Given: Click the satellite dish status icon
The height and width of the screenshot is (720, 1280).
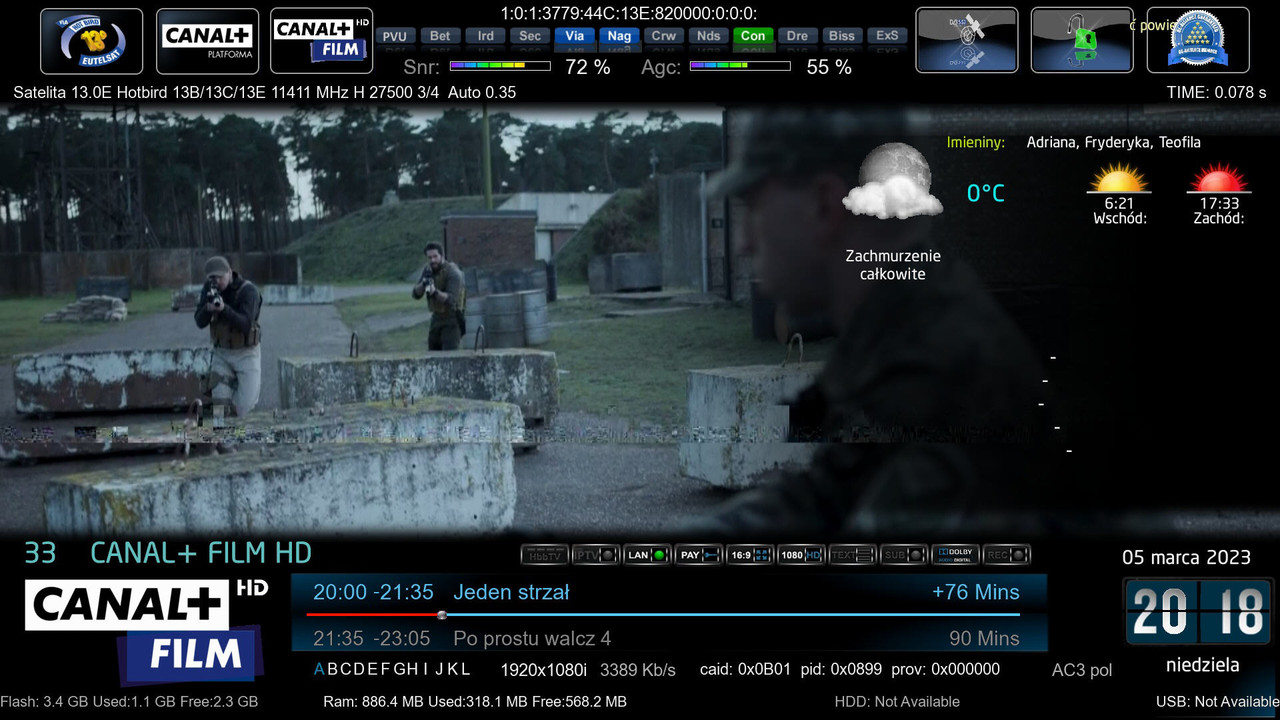Looking at the screenshot, I should [967, 41].
